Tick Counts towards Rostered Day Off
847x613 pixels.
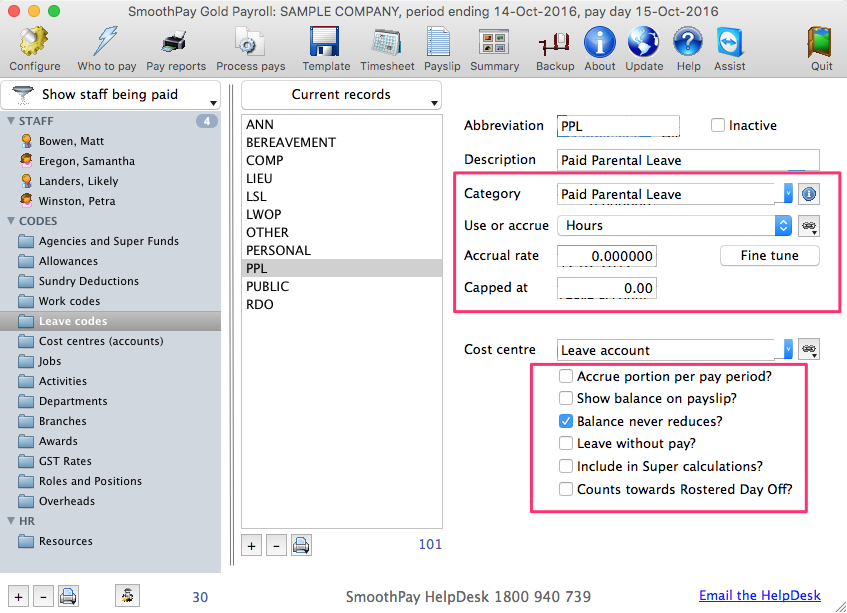pyautogui.click(x=566, y=489)
